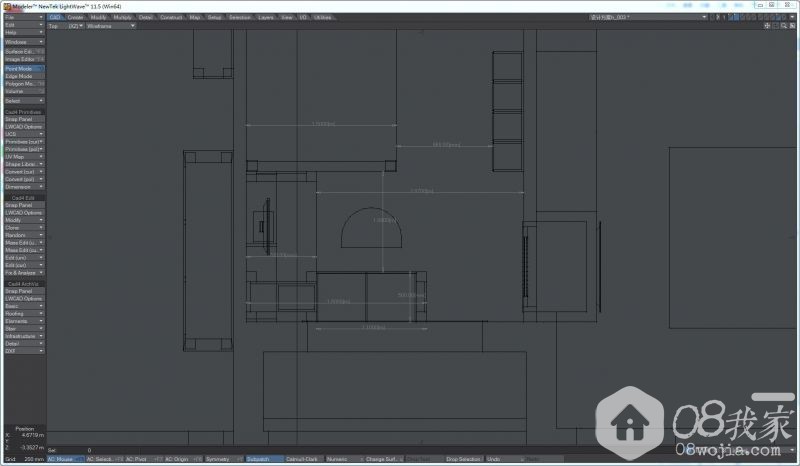This screenshot has height=466, width=800.
Task: Click the Sel selection count field
Action: point(65,451)
